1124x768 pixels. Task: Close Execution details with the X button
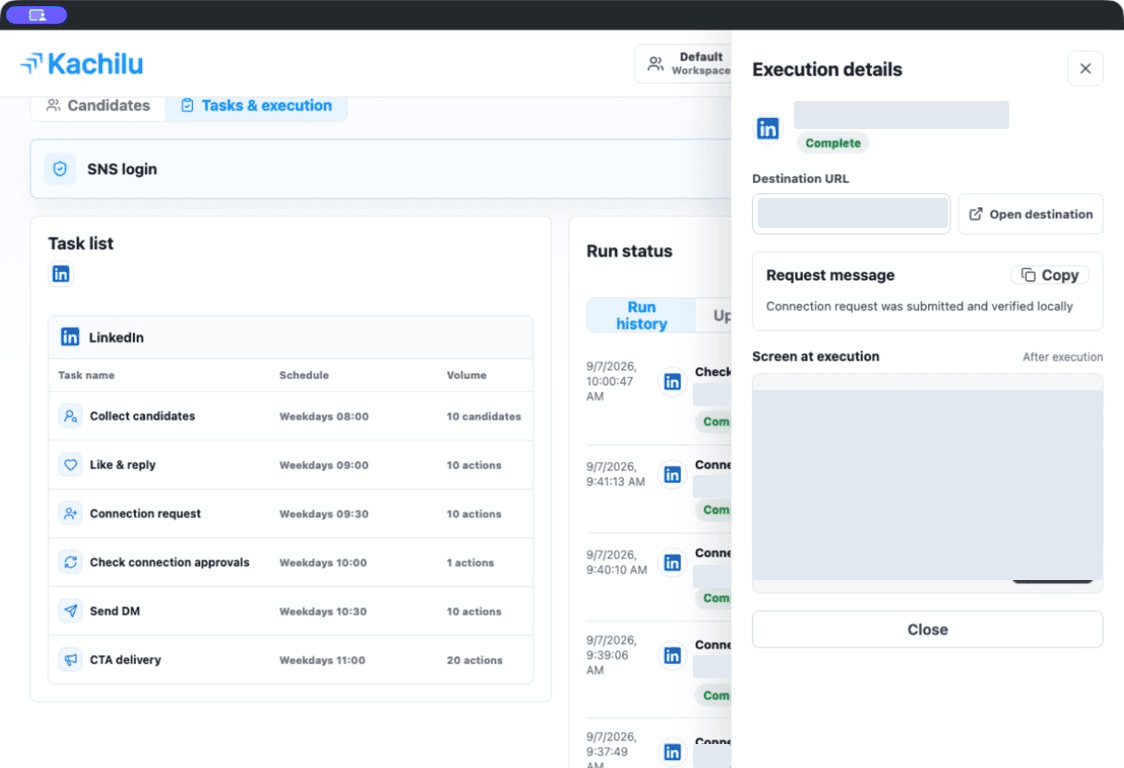(x=1085, y=68)
